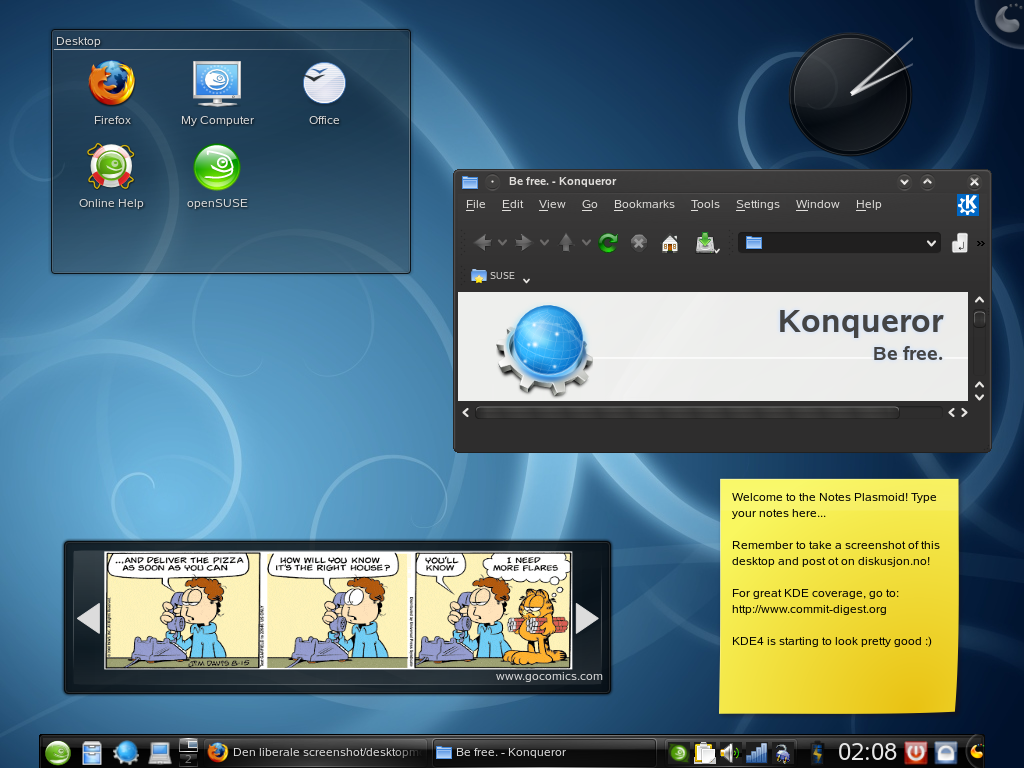The width and height of the screenshot is (1024, 768).
Task: Launch Konqueror globe icon in the panel
Action: pos(126,753)
